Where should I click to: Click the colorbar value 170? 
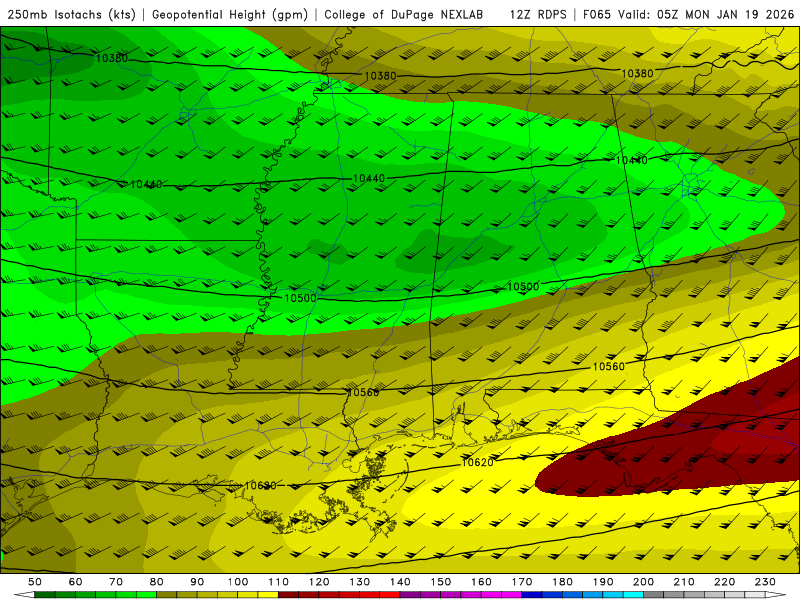point(522,582)
